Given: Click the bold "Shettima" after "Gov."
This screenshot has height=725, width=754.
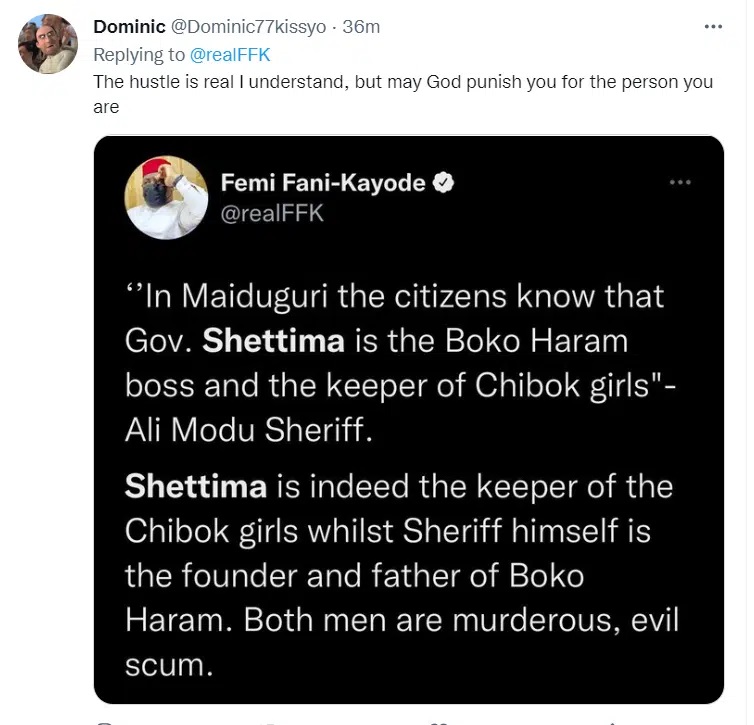Looking at the screenshot, I should 273,340.
